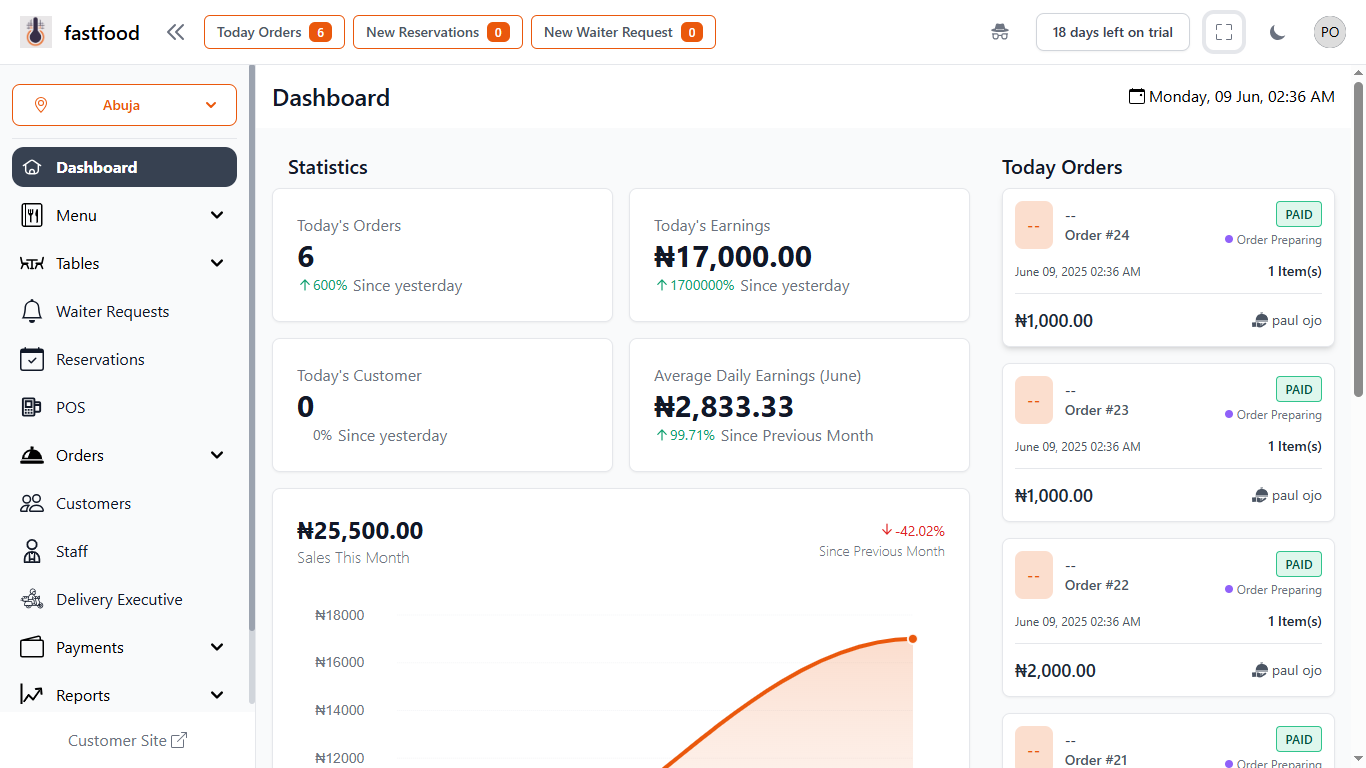Open the Customer Site link
The width and height of the screenshot is (1366, 768).
point(127,740)
